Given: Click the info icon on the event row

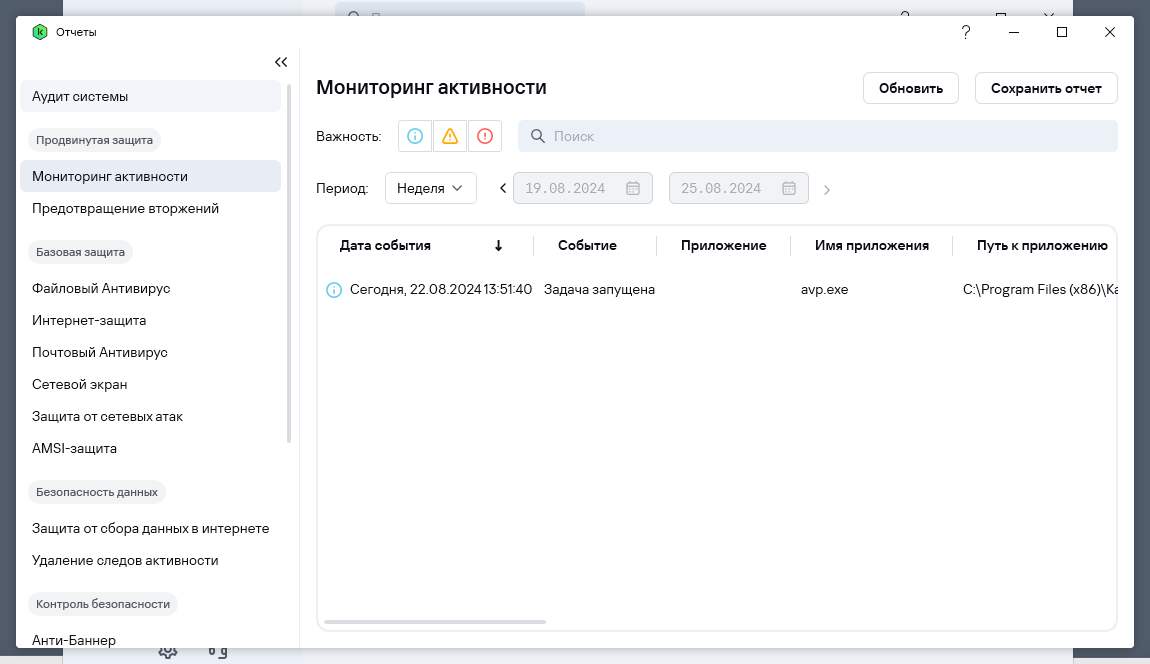Looking at the screenshot, I should (x=334, y=290).
